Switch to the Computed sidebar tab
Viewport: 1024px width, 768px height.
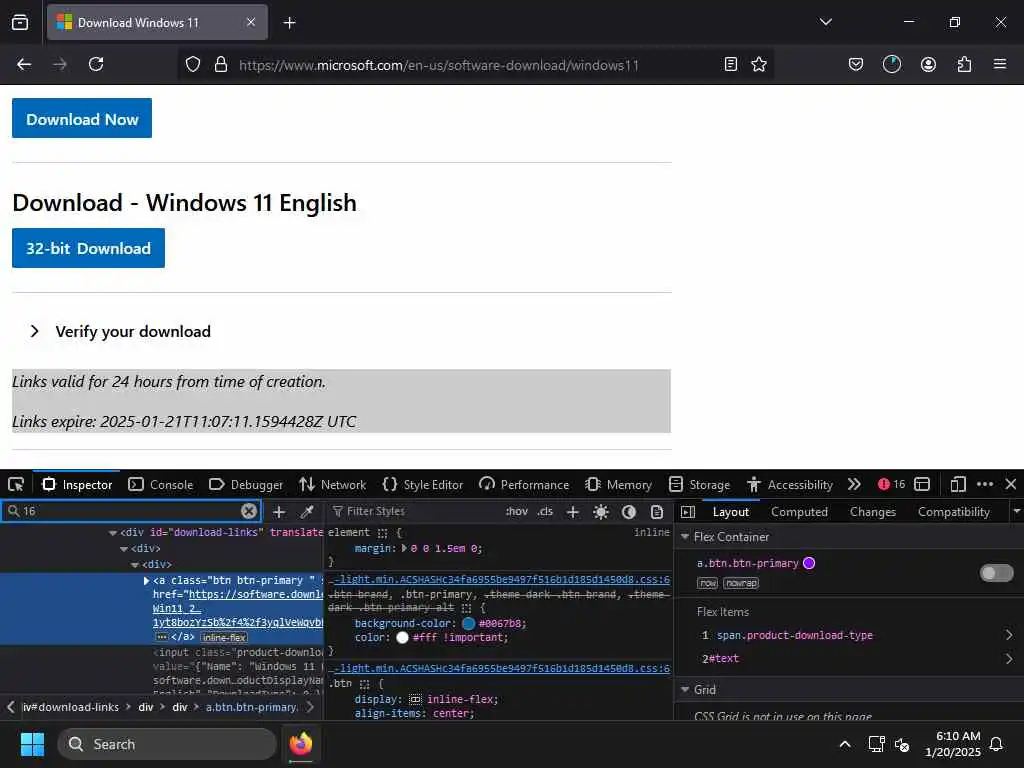[799, 512]
